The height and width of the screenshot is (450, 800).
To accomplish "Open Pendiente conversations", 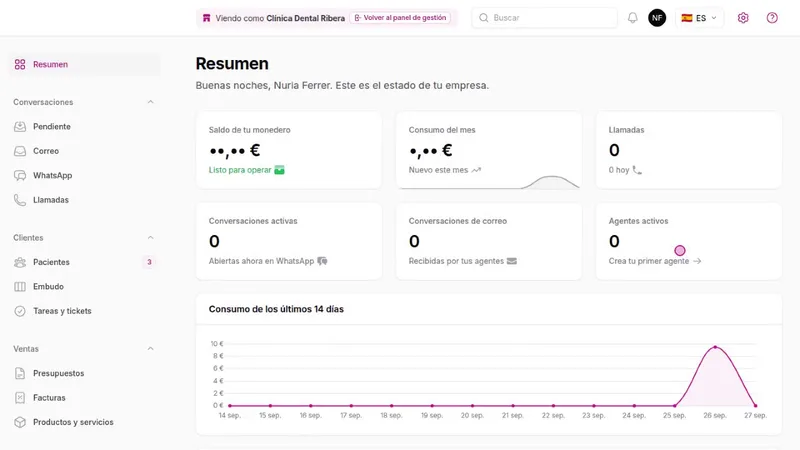I will (84, 127).
